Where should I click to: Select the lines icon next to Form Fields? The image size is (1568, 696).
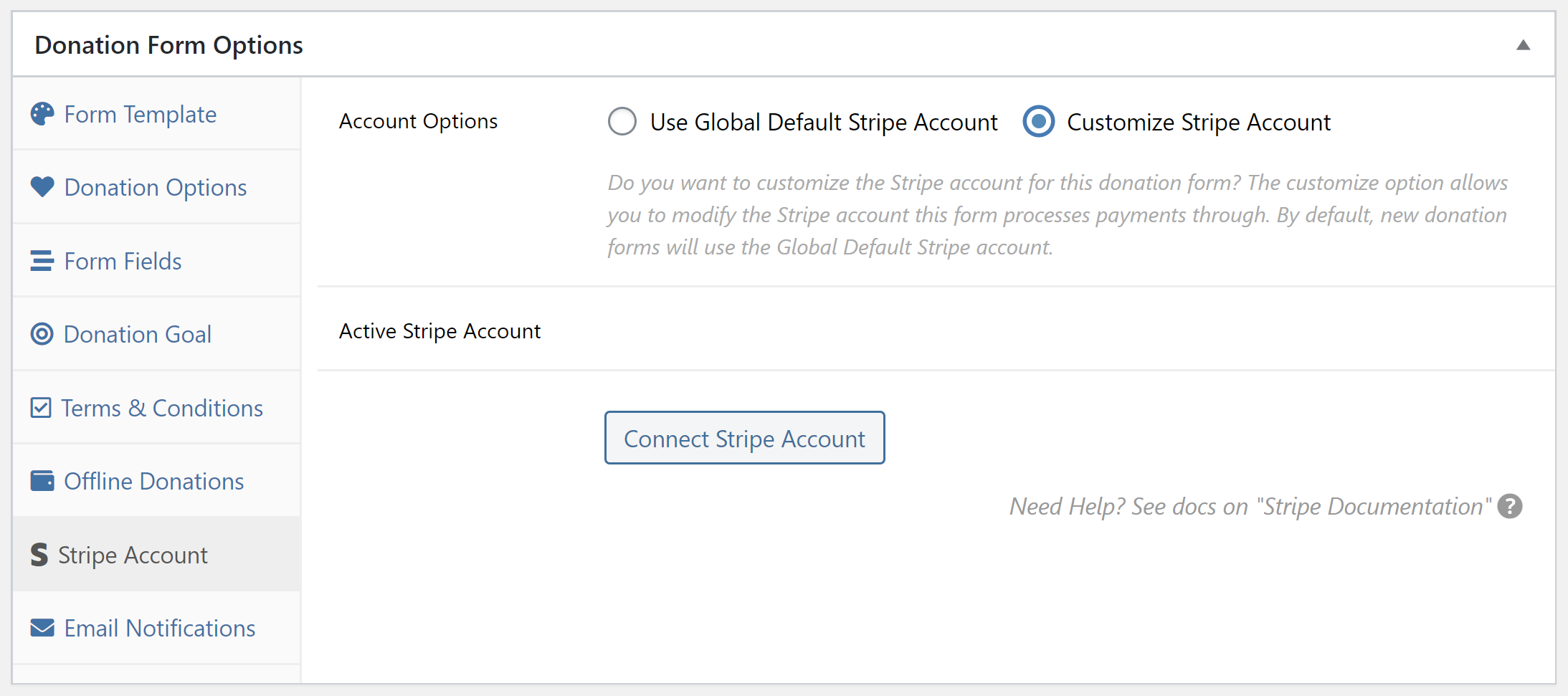tap(42, 260)
